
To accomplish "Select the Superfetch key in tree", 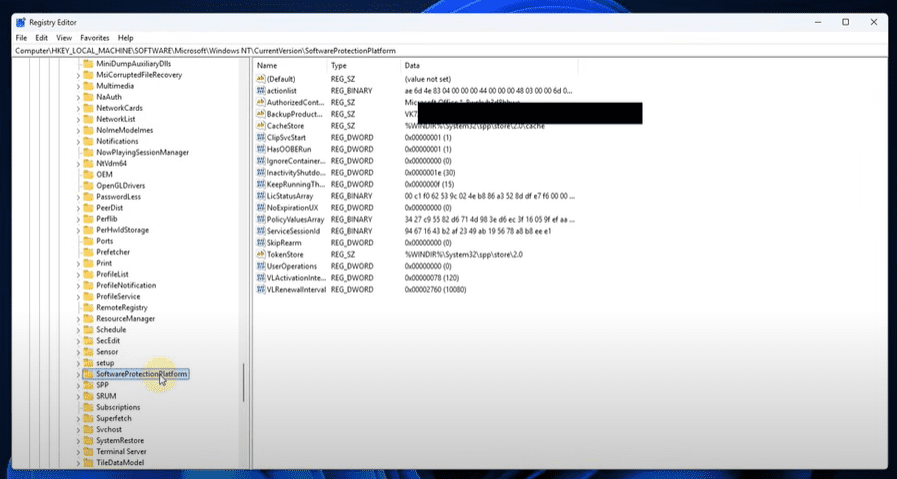I will [113, 418].
